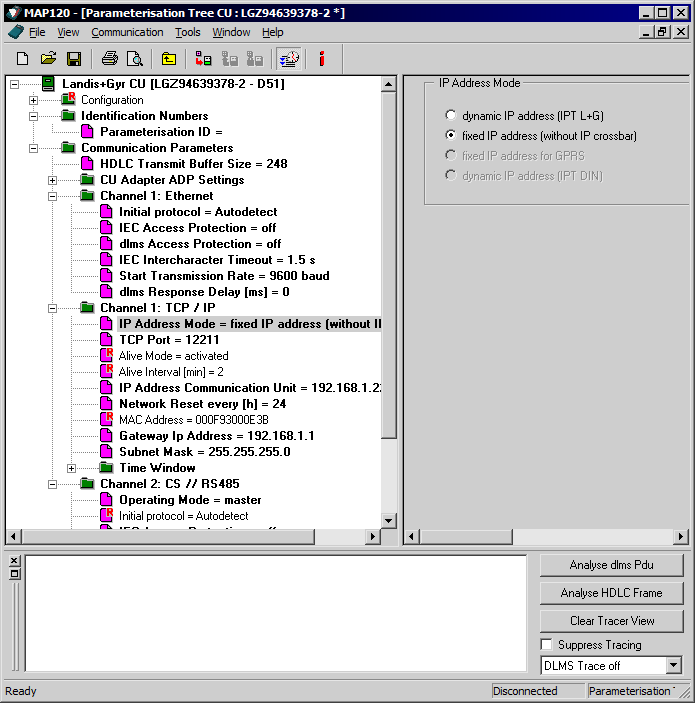Screen dimensions: 695x703
Task: Click the parameter tree vertical scrollbar
Action: tap(390, 300)
